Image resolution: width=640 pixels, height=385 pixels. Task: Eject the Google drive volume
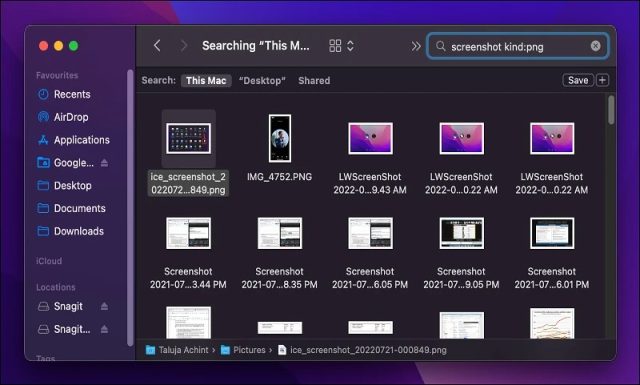pos(104,163)
